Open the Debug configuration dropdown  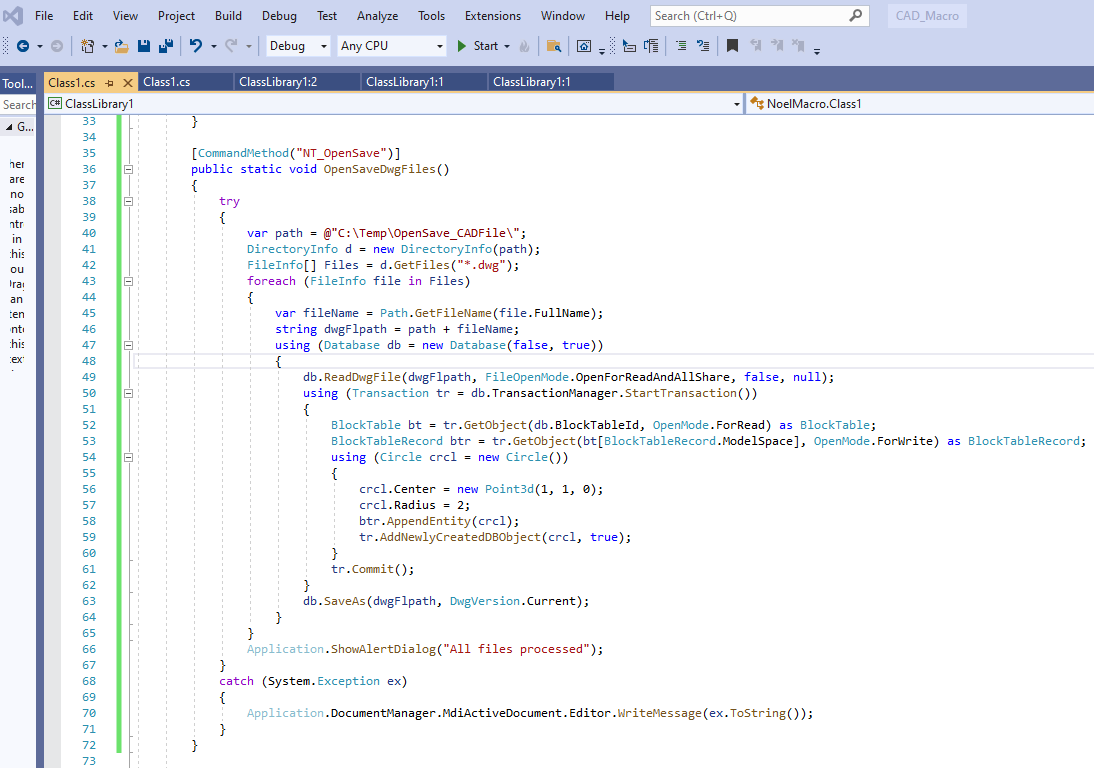(323, 46)
